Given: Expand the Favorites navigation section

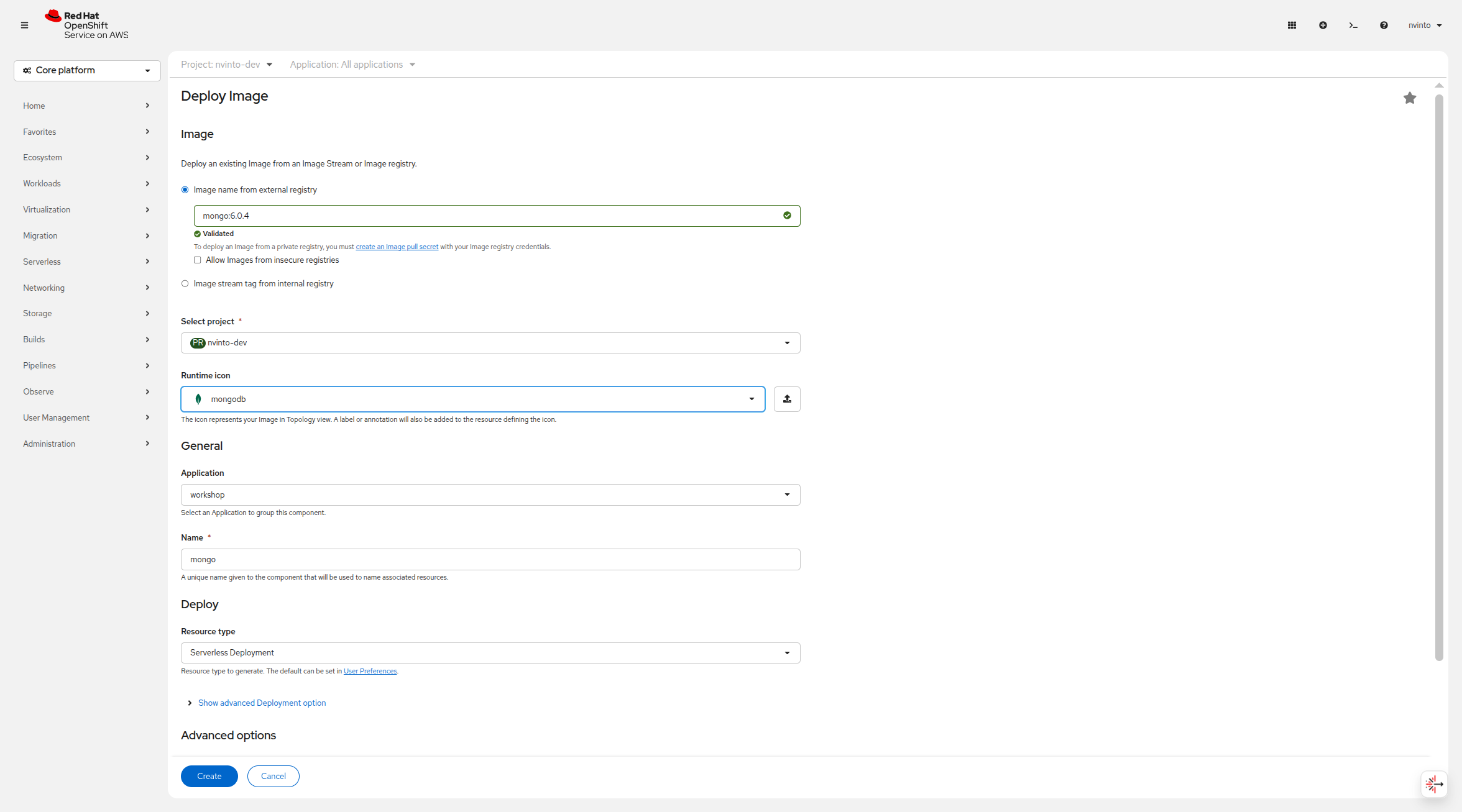Looking at the screenshot, I should coord(86,132).
